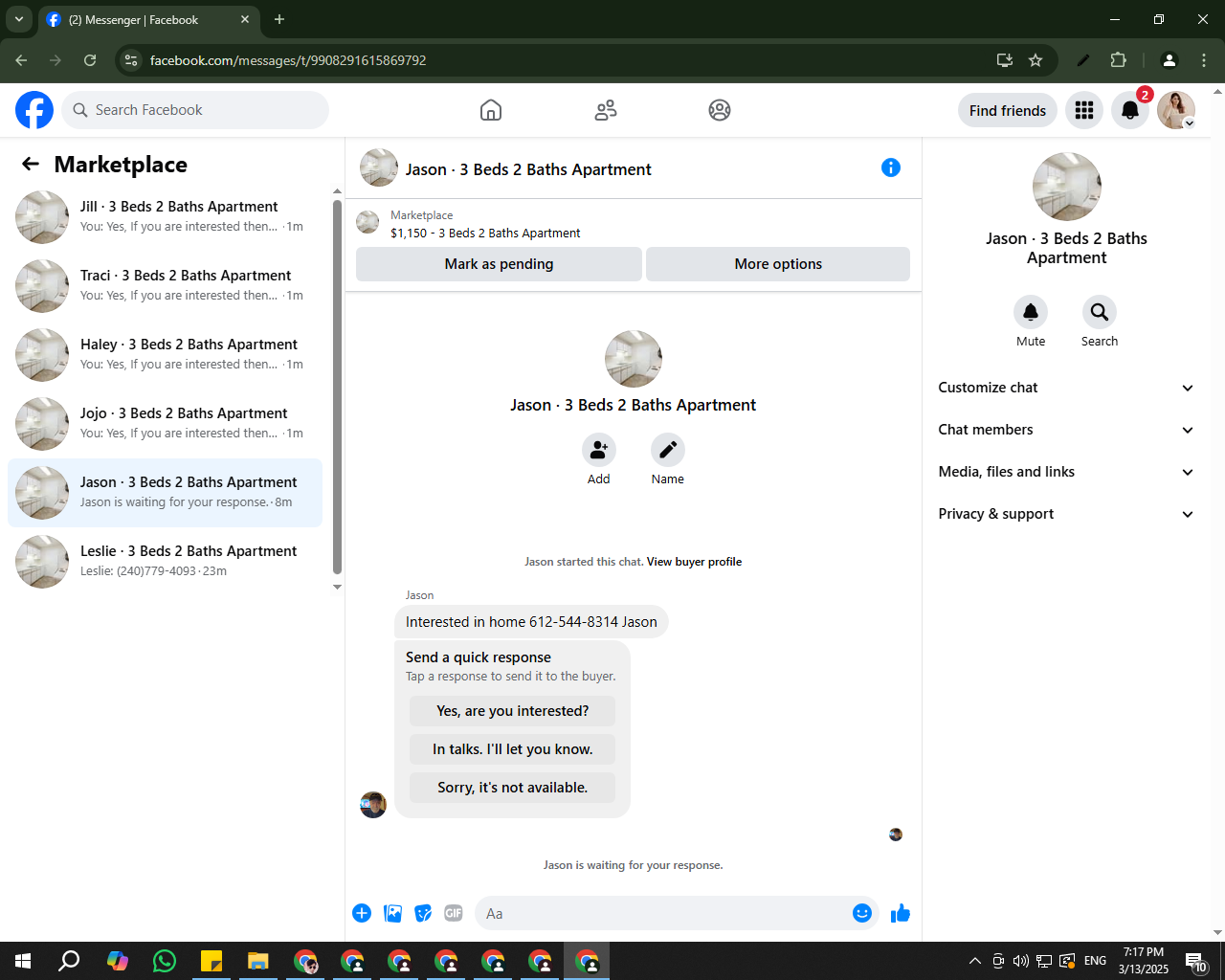This screenshot has width=1225, height=980.
Task: Open WhatsApp from the taskbar
Action: 165,961
